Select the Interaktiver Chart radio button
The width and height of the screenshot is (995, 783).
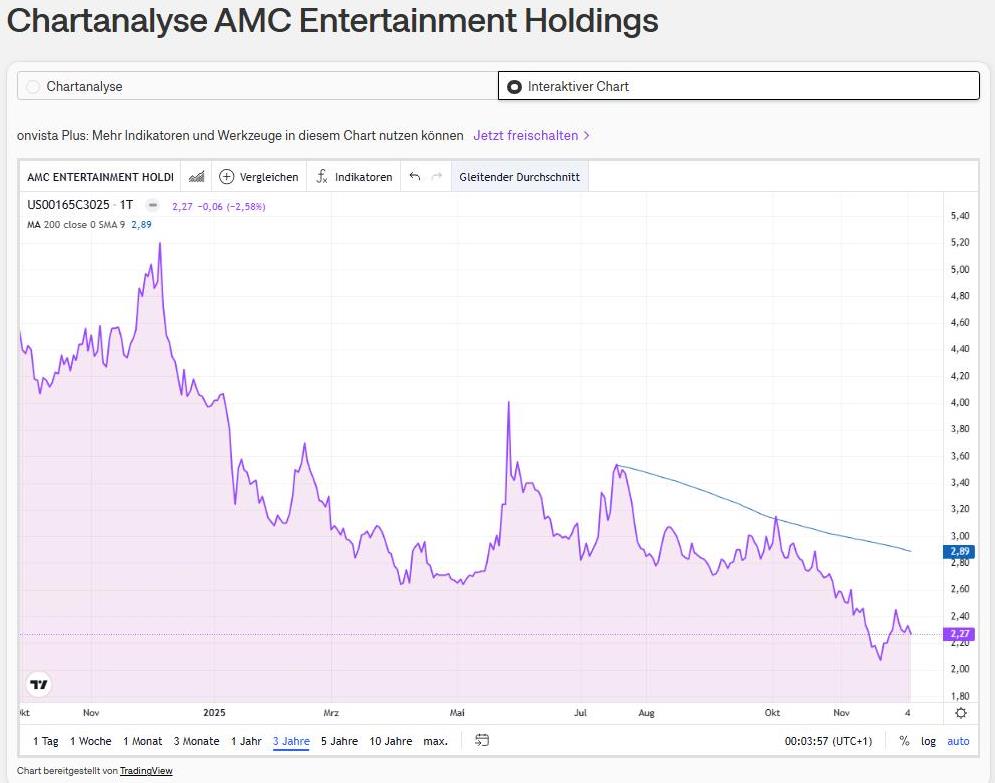(x=514, y=86)
